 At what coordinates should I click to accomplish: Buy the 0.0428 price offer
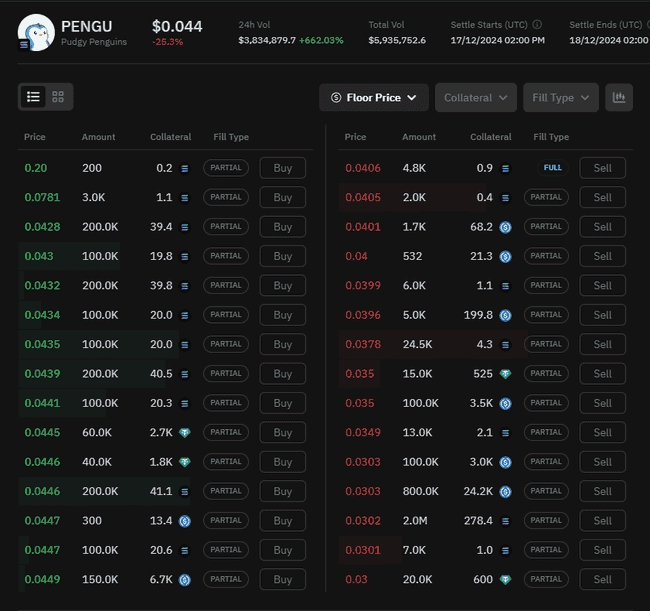[282, 227]
